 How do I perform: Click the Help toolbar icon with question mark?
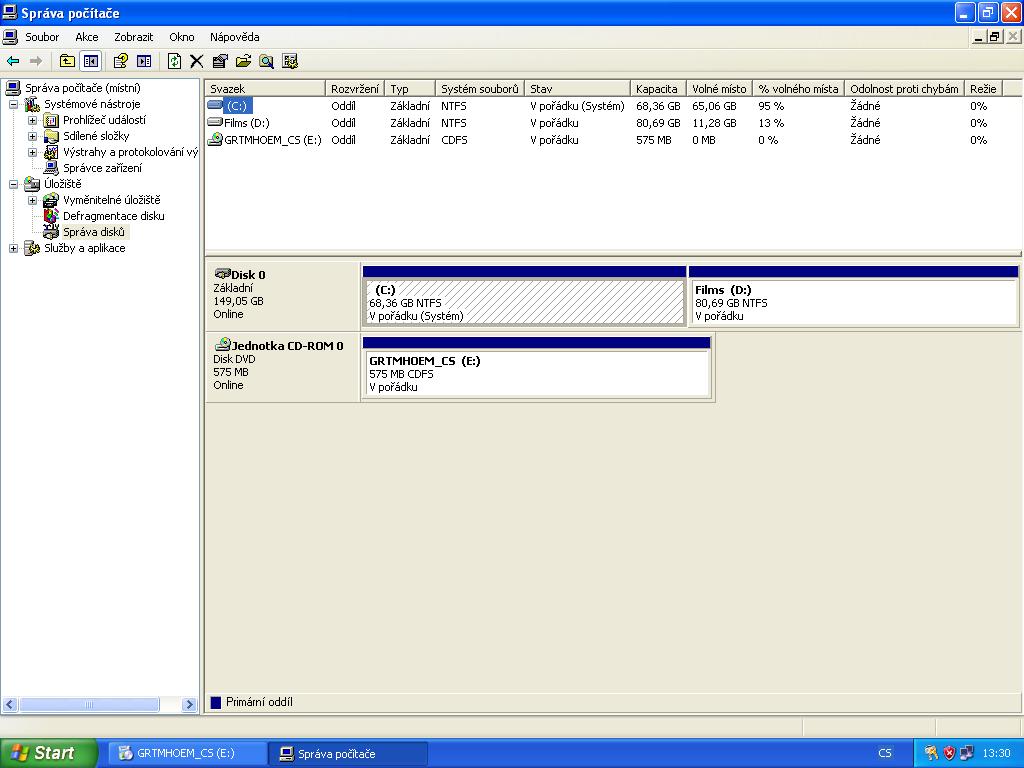pyautogui.click(x=119, y=61)
